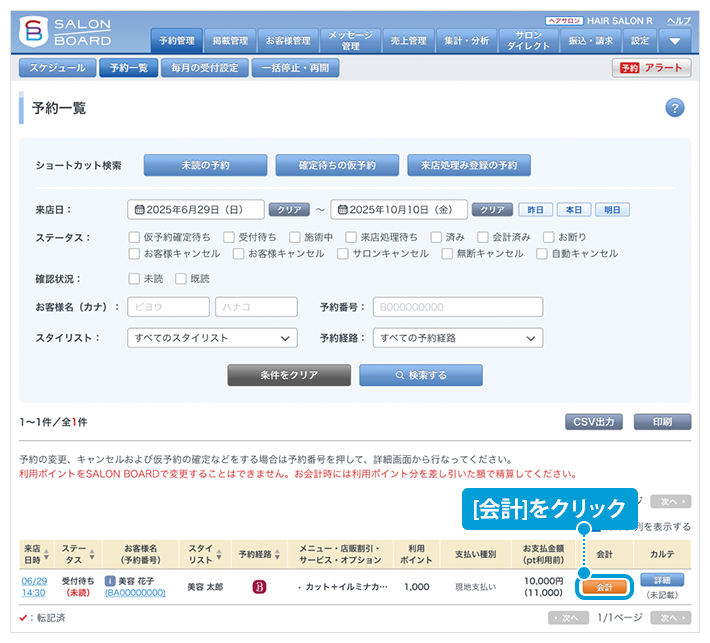Click the orange 会計 button
710x643 pixels.
click(604, 587)
